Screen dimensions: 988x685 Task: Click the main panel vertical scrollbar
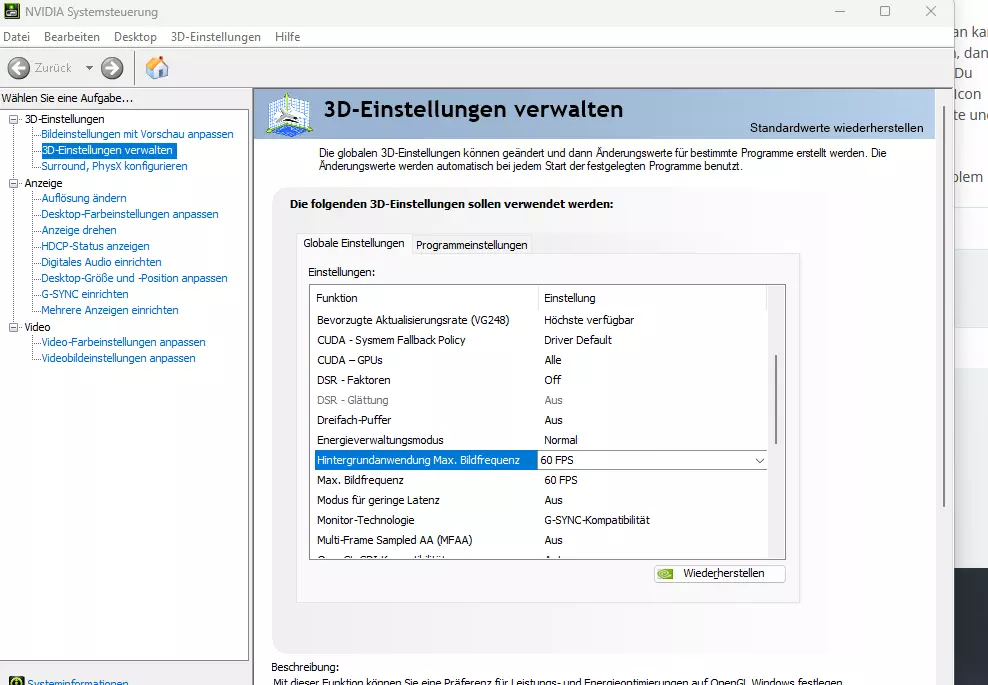(x=944, y=306)
